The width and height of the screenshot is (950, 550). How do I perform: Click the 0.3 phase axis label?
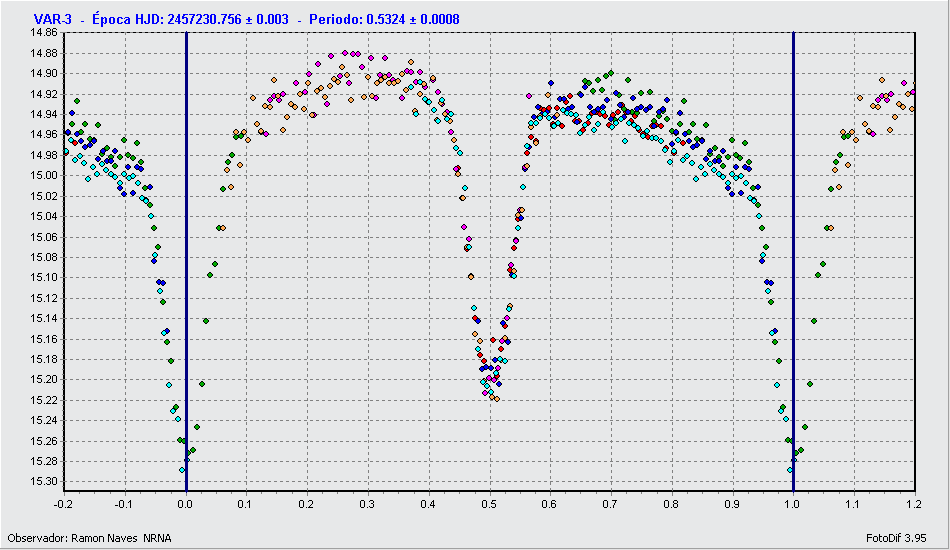pos(368,504)
